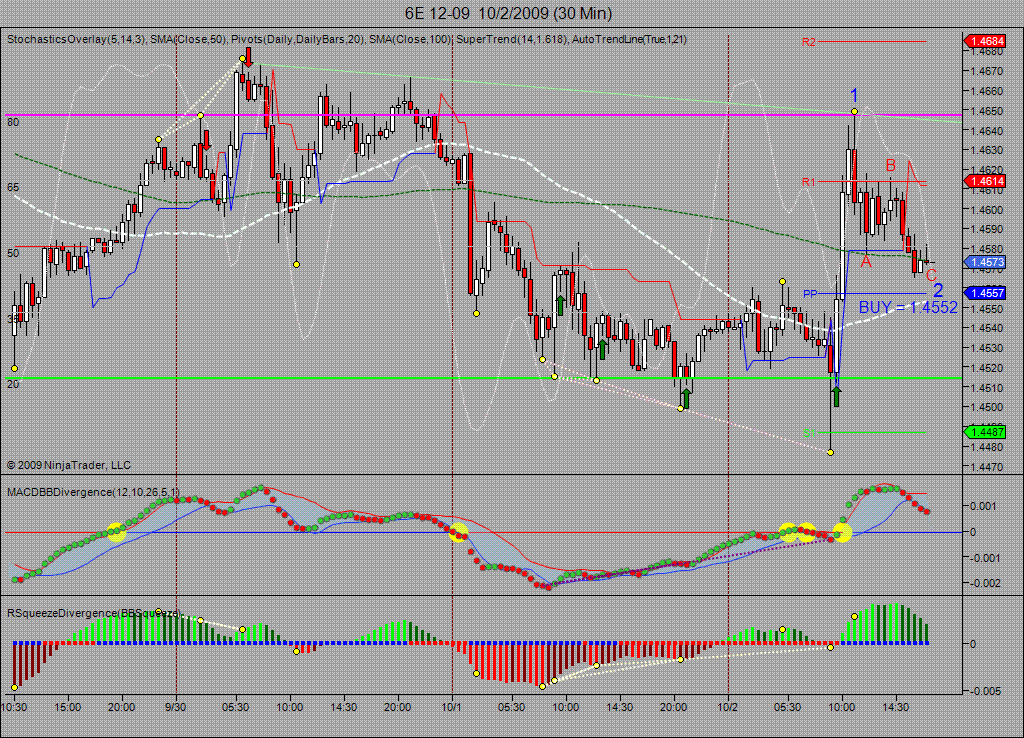
Task: Click the 15:00 time label on the axis
Action: (x=67, y=707)
